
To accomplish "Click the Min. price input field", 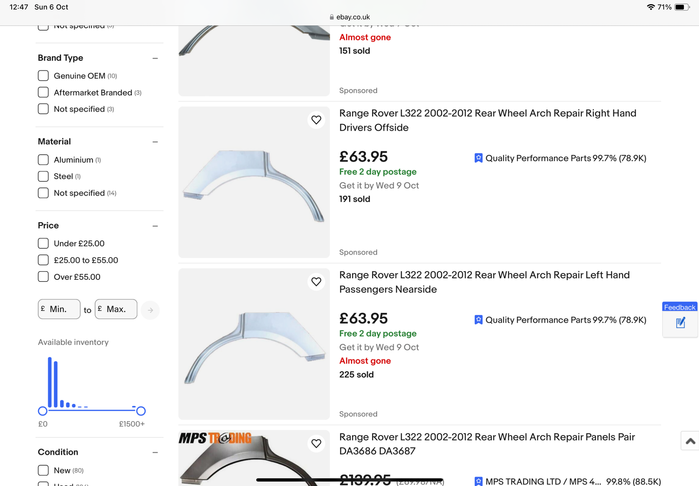I will (x=59, y=309).
